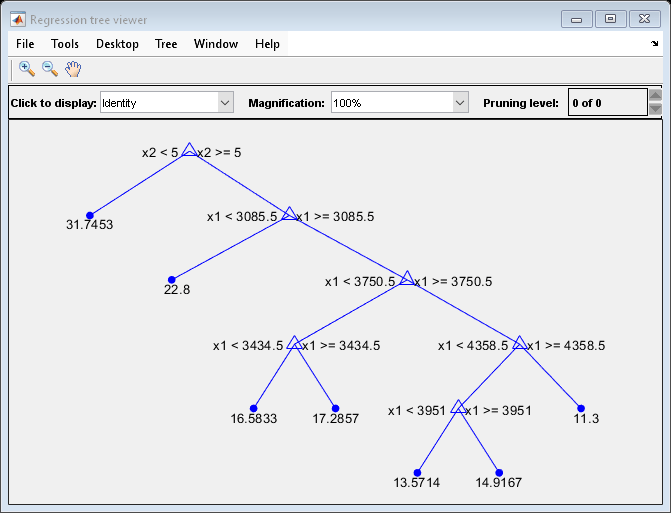The width and height of the screenshot is (671, 513).
Task: Open the File menu
Action: tap(25, 44)
